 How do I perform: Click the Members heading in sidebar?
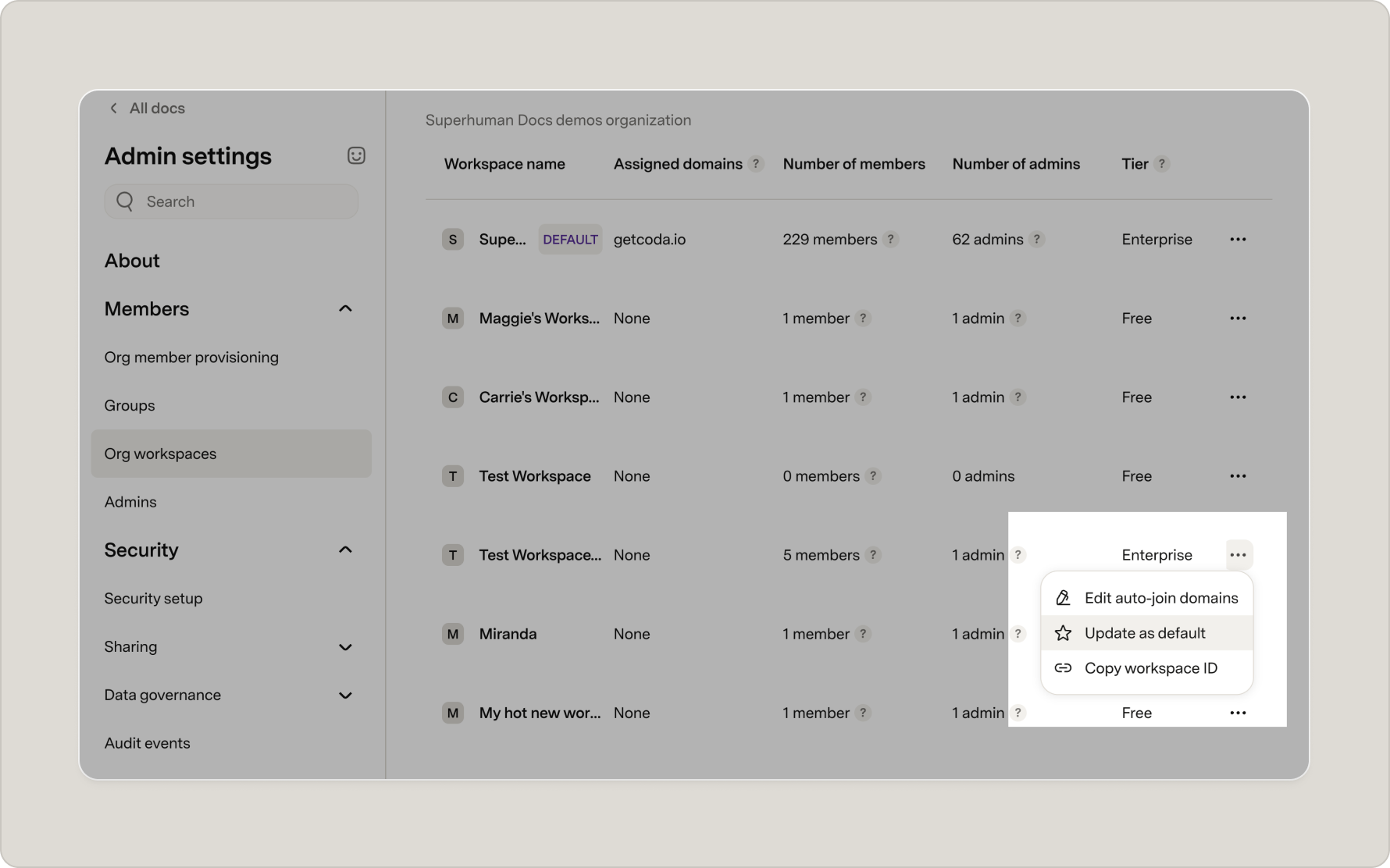(147, 309)
